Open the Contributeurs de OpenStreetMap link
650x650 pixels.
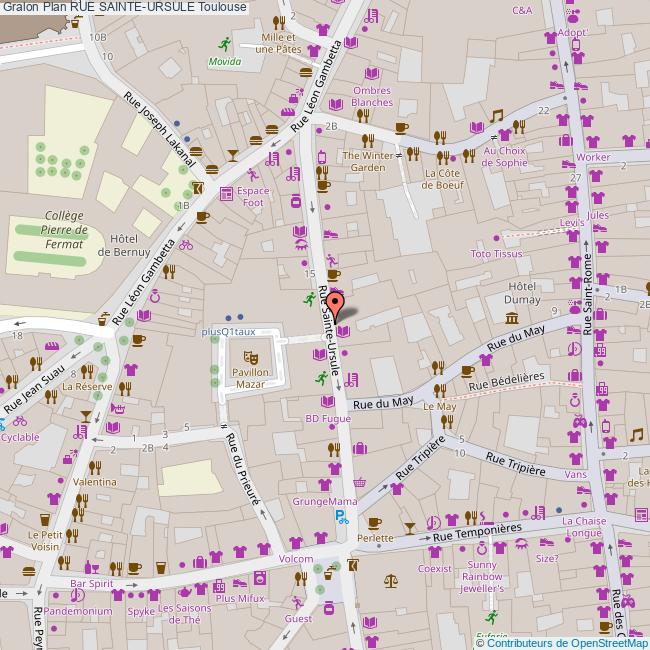point(562,642)
